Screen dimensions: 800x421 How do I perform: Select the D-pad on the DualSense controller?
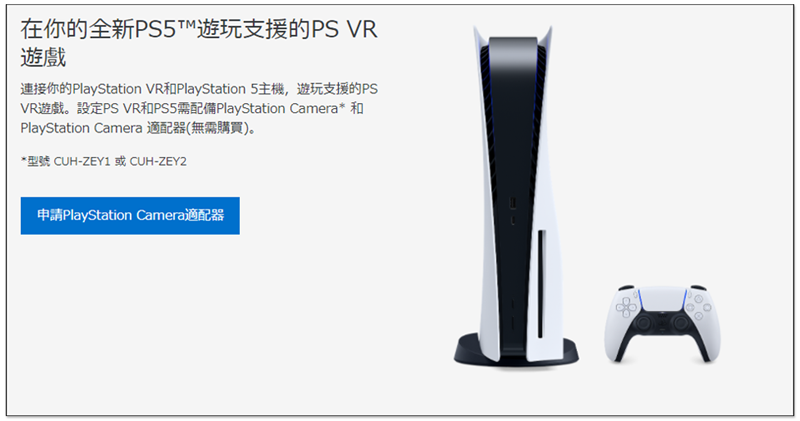point(626,308)
